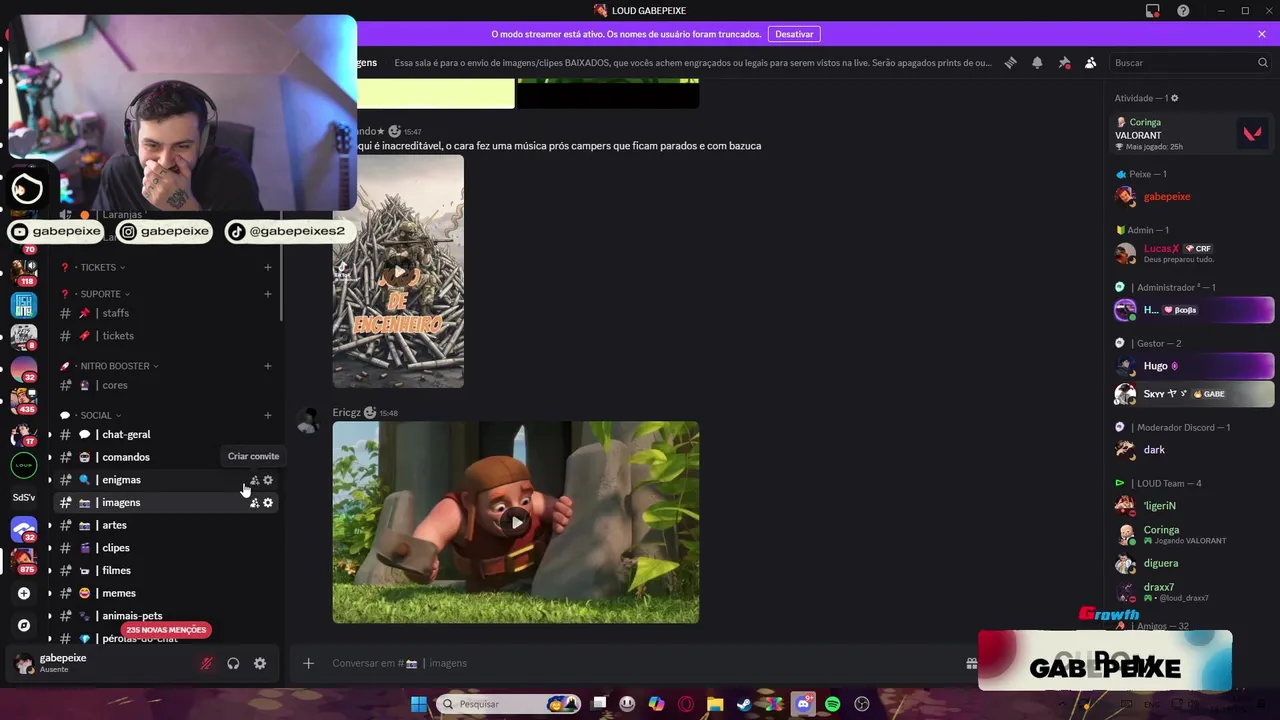Open gabepeixe member profile in list
Screen dimensions: 1280x720
pyautogui.click(x=1193, y=197)
